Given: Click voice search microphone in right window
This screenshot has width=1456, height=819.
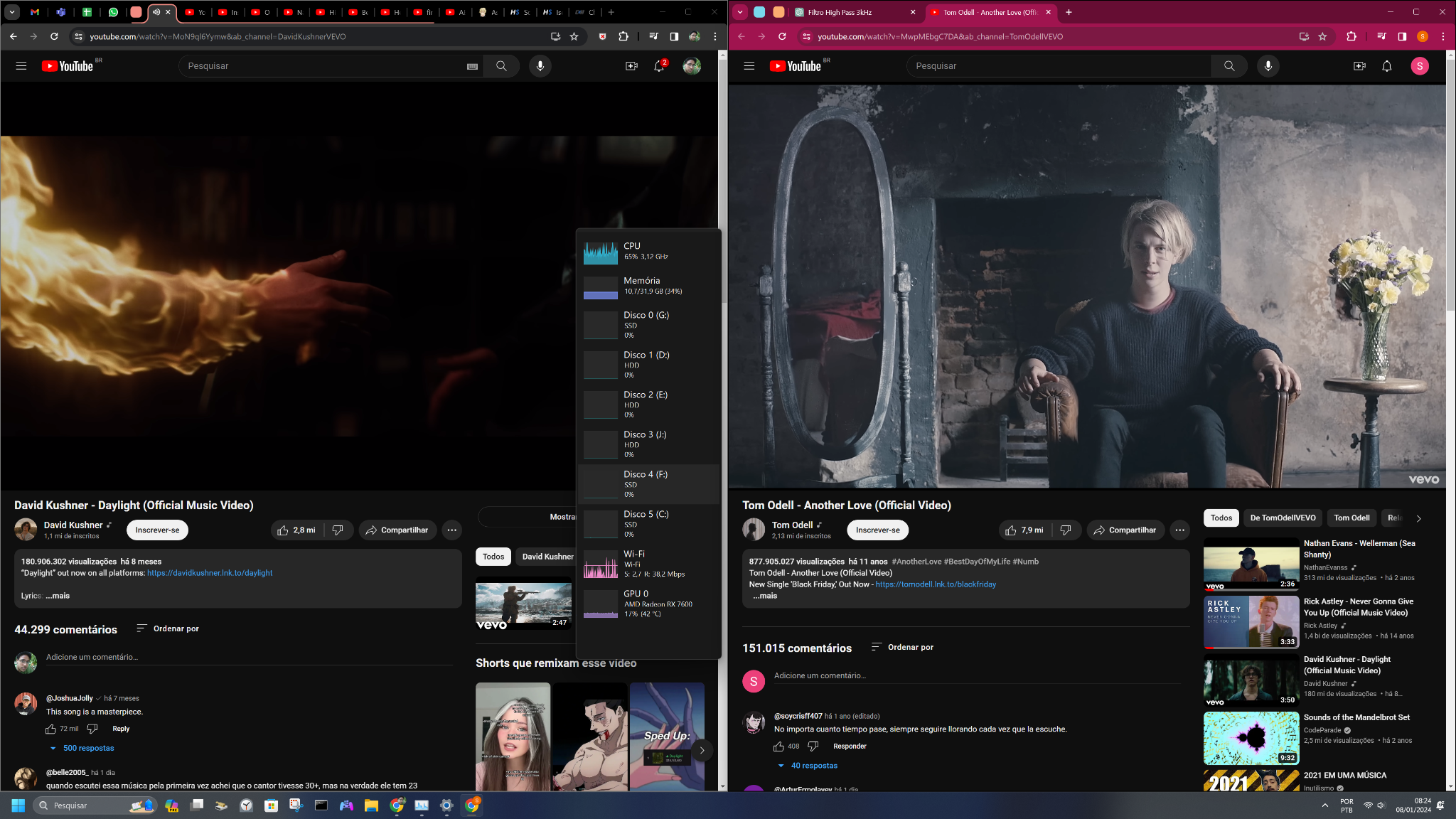Looking at the screenshot, I should point(1268,66).
